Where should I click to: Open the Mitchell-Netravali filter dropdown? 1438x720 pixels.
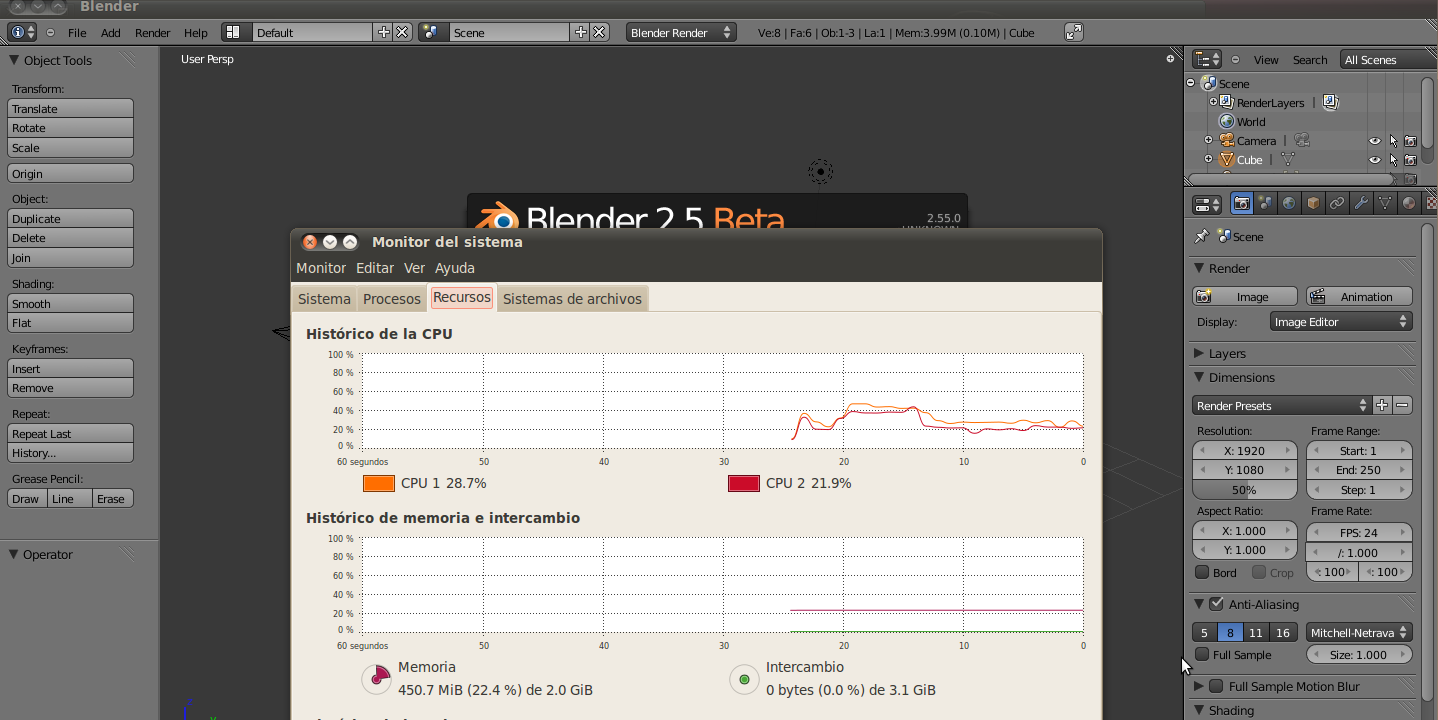pos(1359,632)
